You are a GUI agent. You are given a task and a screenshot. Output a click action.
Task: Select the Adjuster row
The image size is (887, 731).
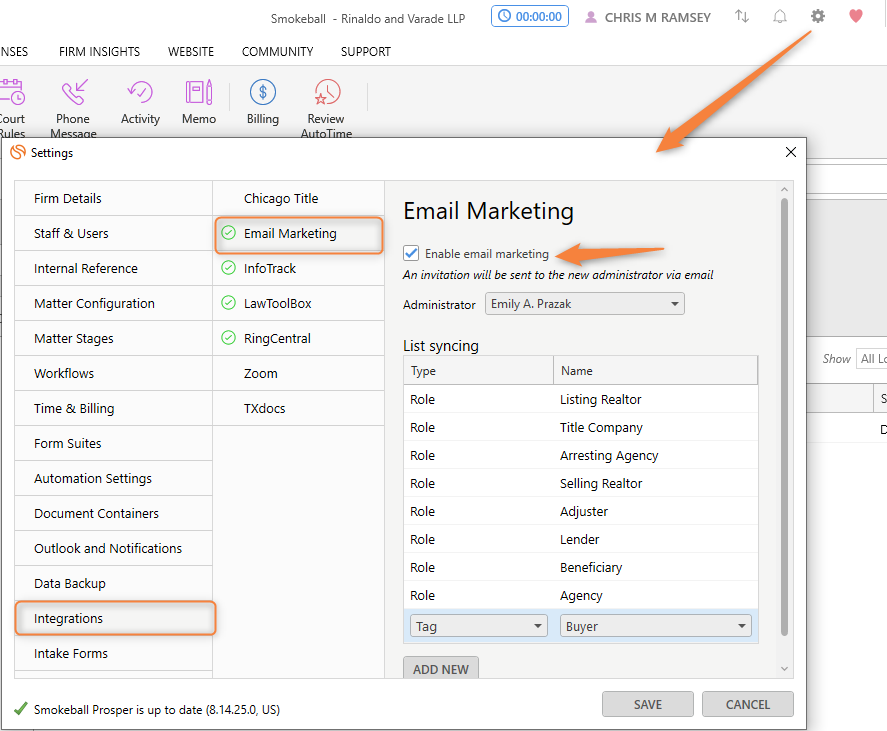pos(581,511)
